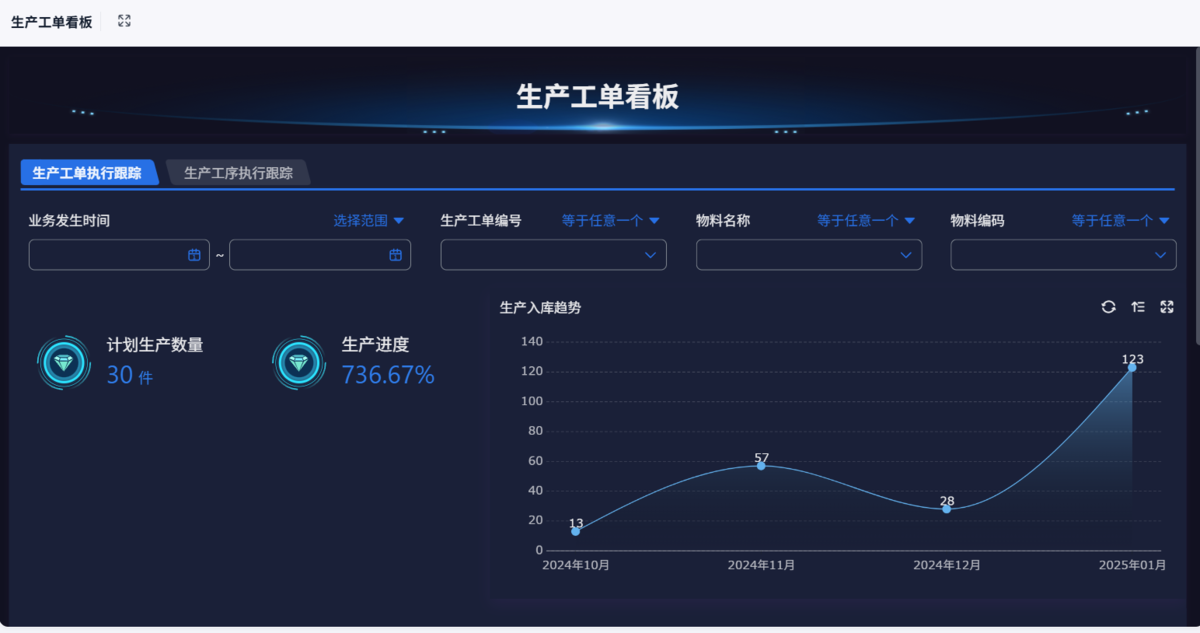Expand the 生产工单编号 dropdown box
This screenshot has height=633, width=1200.
coord(553,255)
